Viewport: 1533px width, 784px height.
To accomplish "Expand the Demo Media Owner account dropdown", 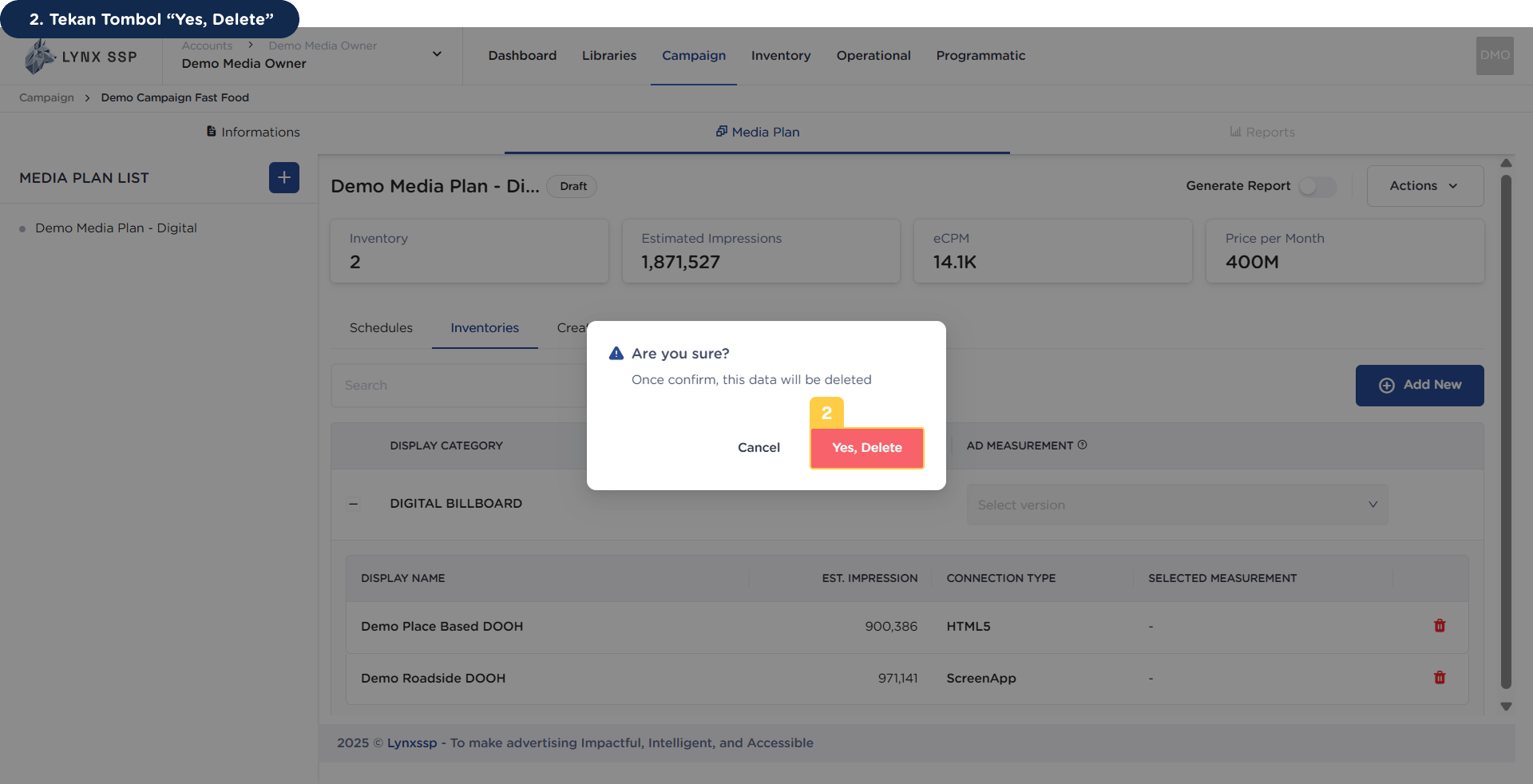I will click(x=437, y=54).
